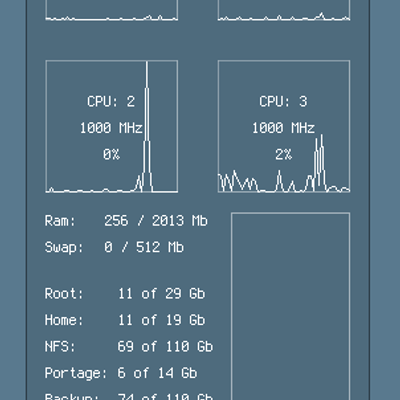Screen dimensions: 400x400
Task: Select the 11 of 29 Gb Root usage
Action: (x=162, y=294)
